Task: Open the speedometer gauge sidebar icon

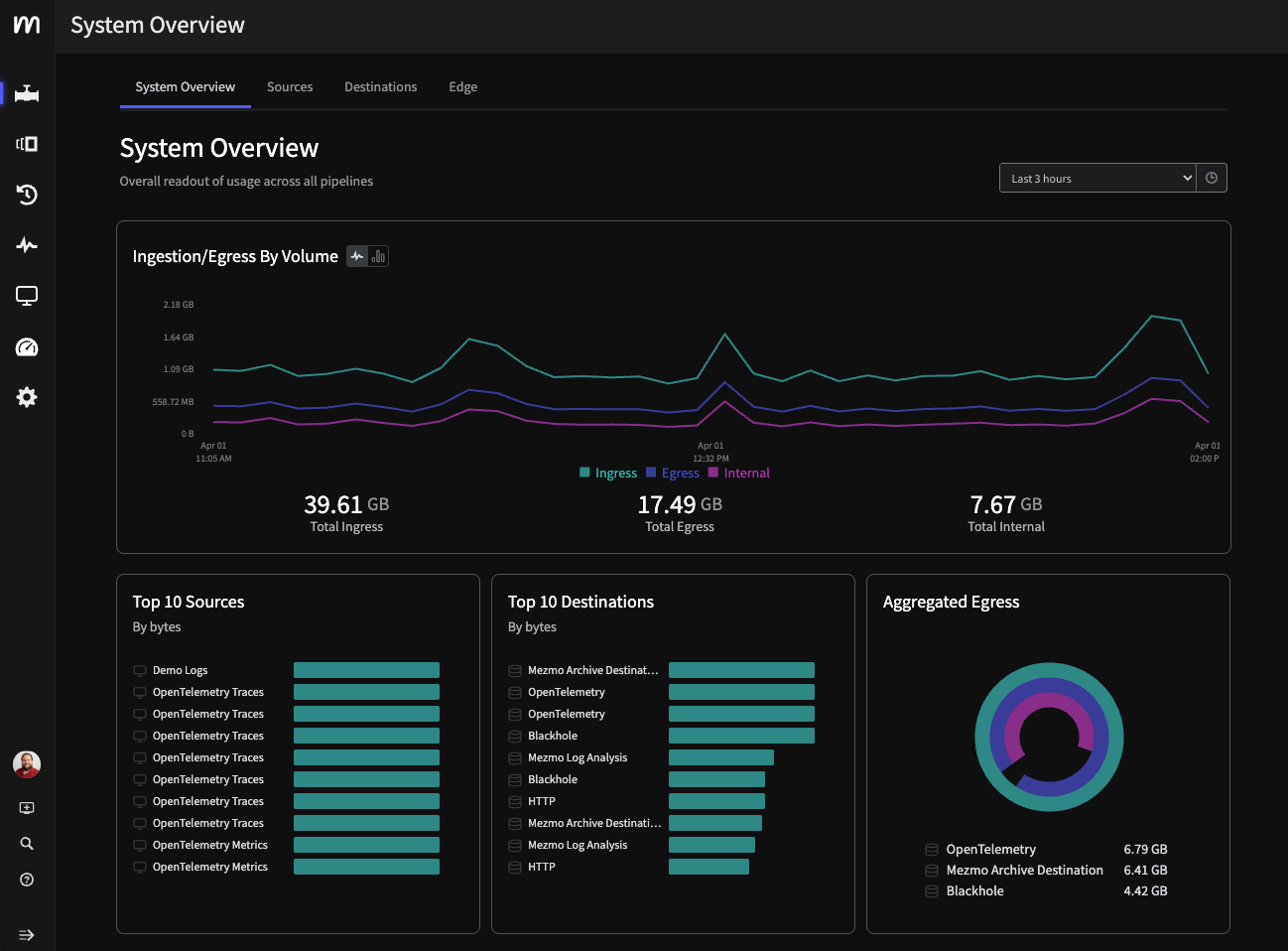Action: pos(27,347)
